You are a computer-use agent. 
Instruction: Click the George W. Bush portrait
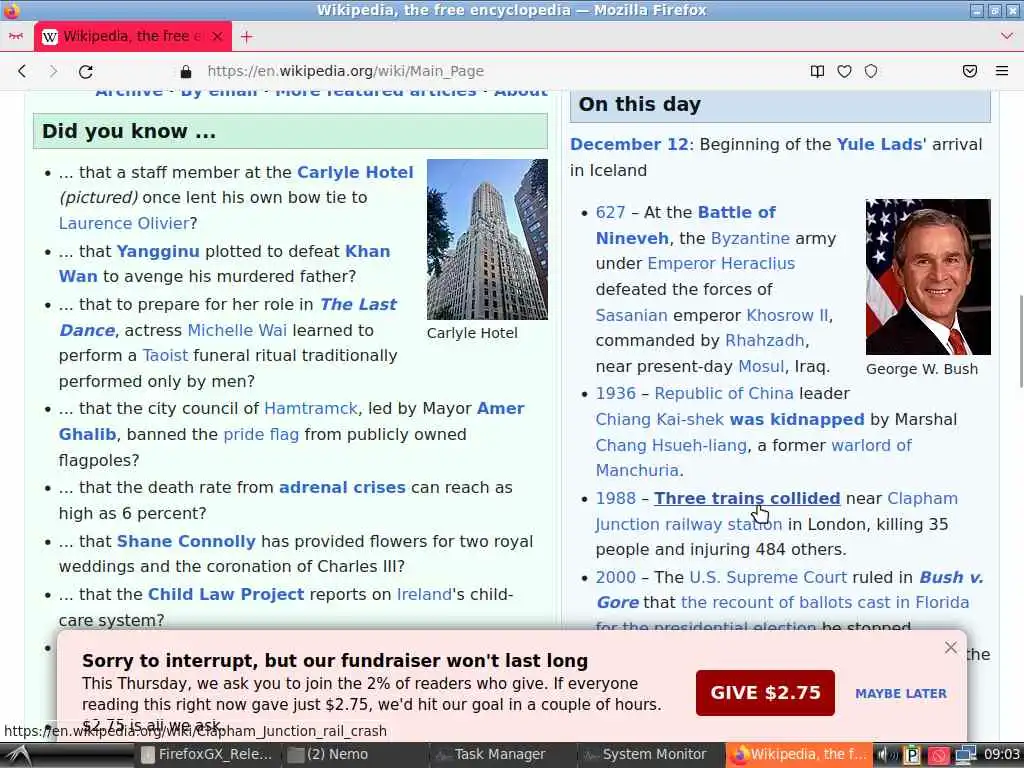pos(928,277)
